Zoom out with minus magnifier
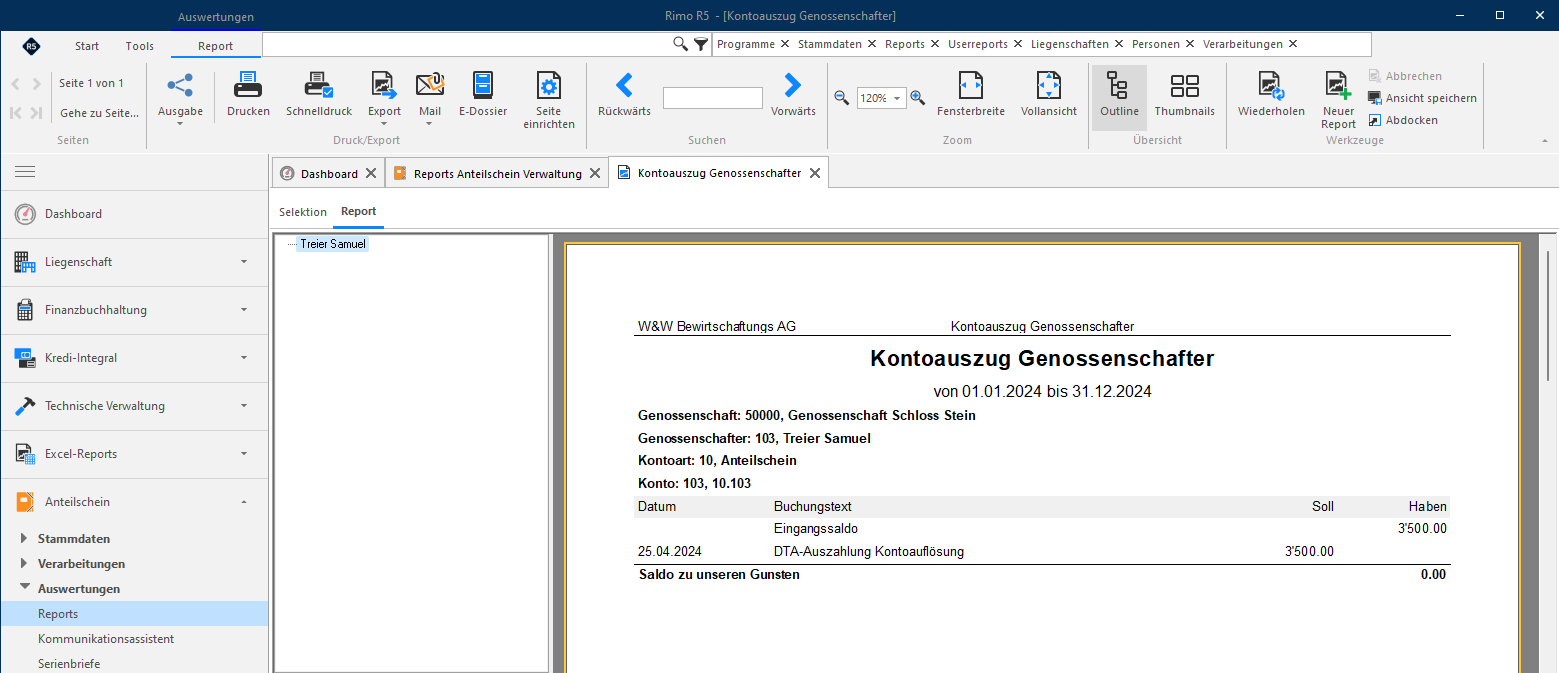1559x673 pixels. pos(842,98)
